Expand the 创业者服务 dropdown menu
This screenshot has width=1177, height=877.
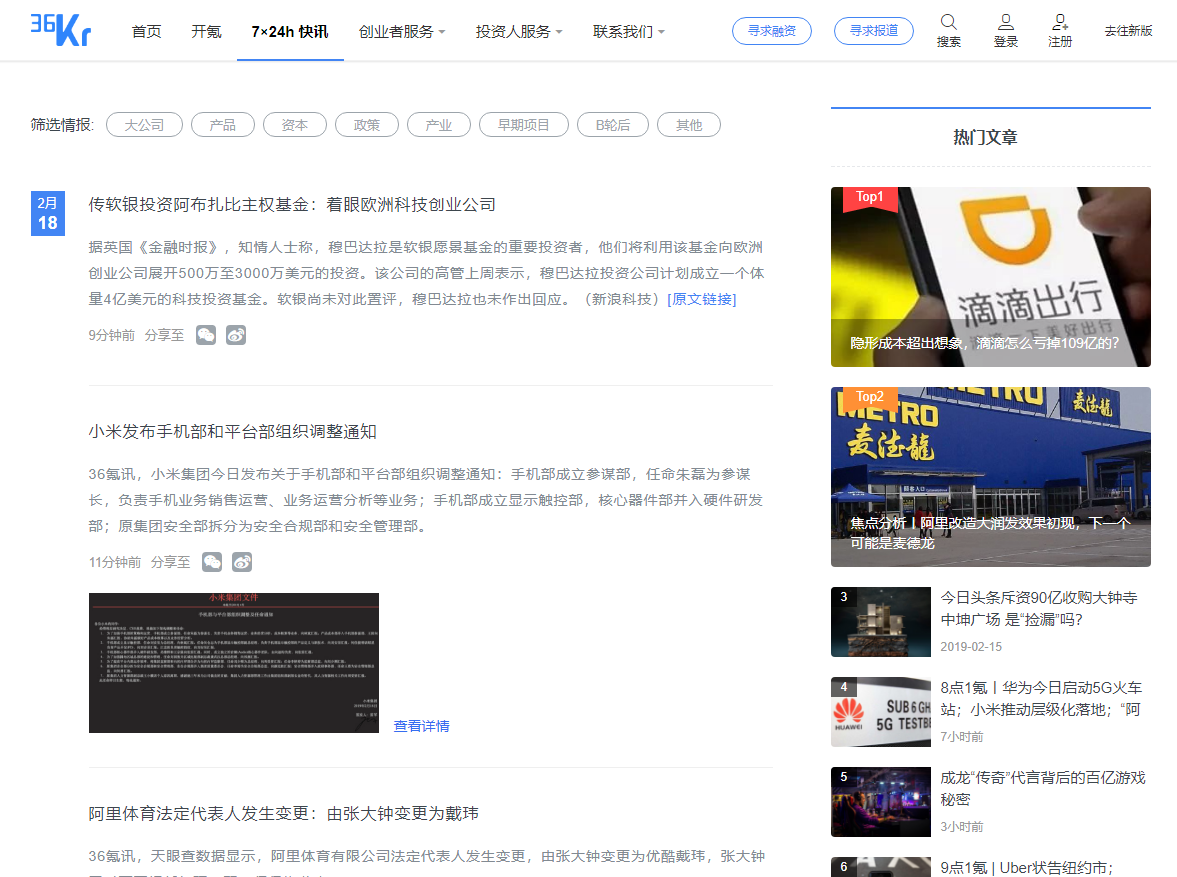[x=402, y=32]
